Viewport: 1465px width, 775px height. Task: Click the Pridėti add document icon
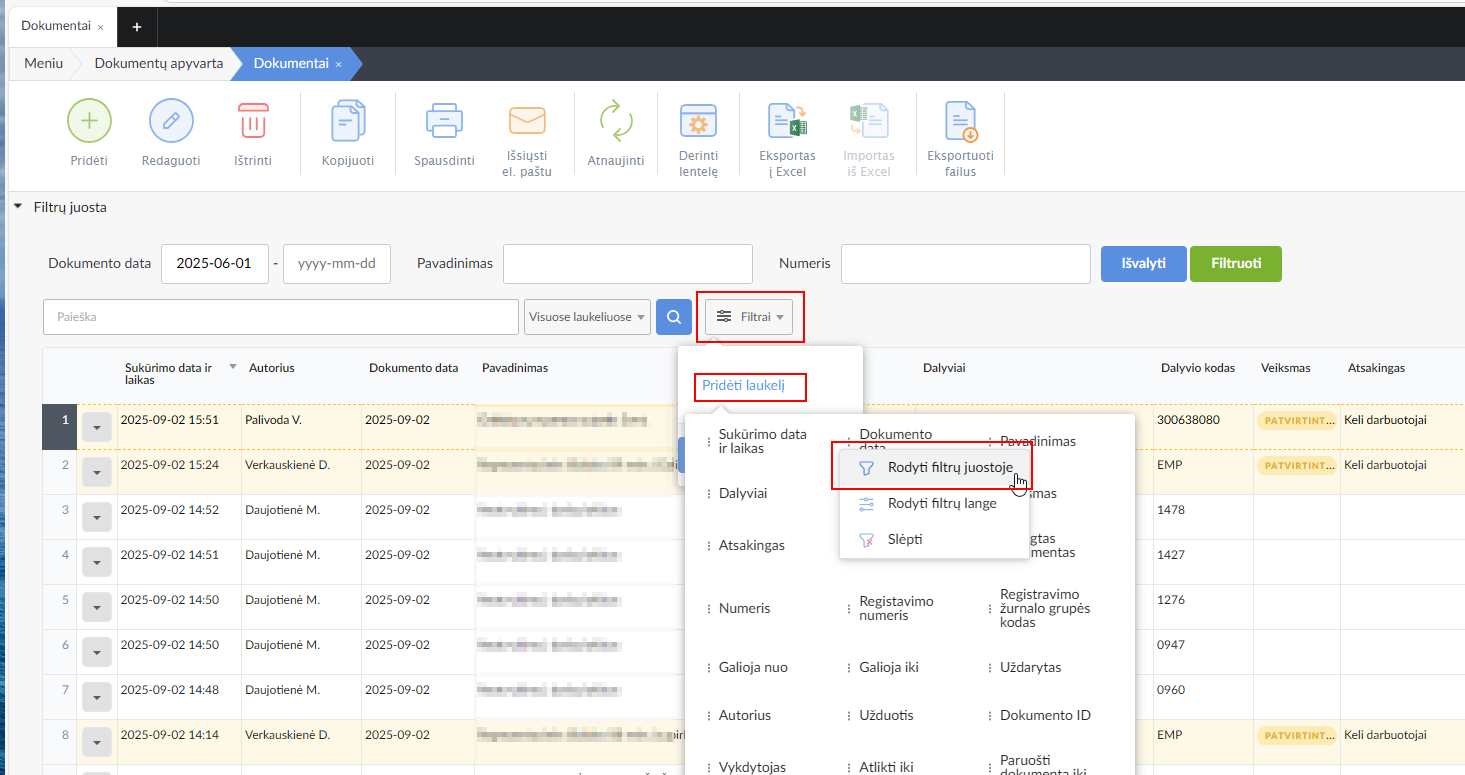[x=89, y=121]
